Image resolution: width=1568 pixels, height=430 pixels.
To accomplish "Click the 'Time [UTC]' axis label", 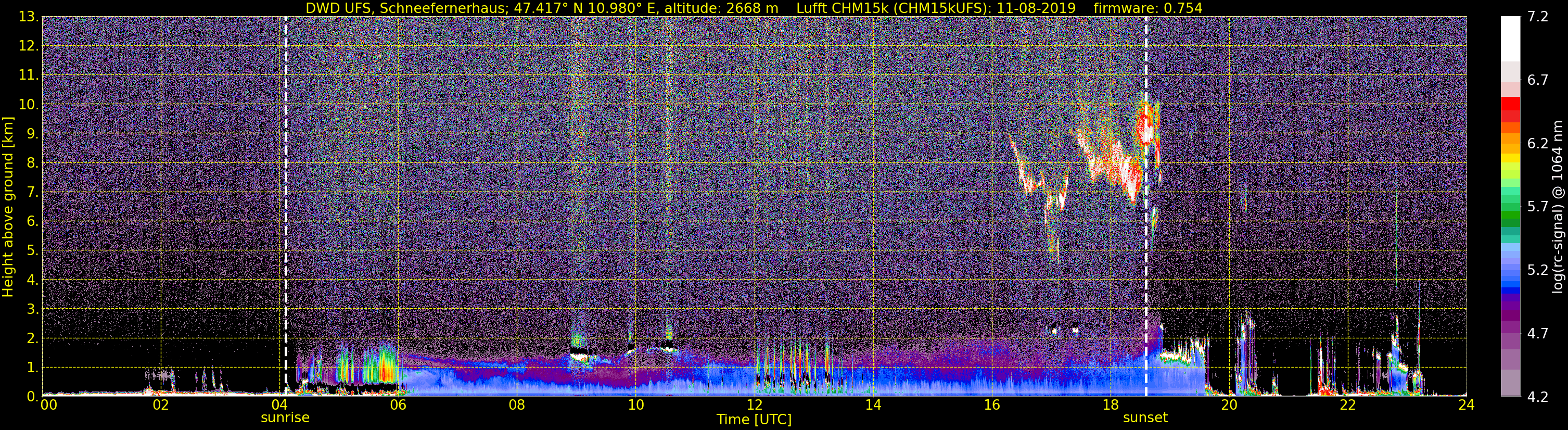I will 754,420.
